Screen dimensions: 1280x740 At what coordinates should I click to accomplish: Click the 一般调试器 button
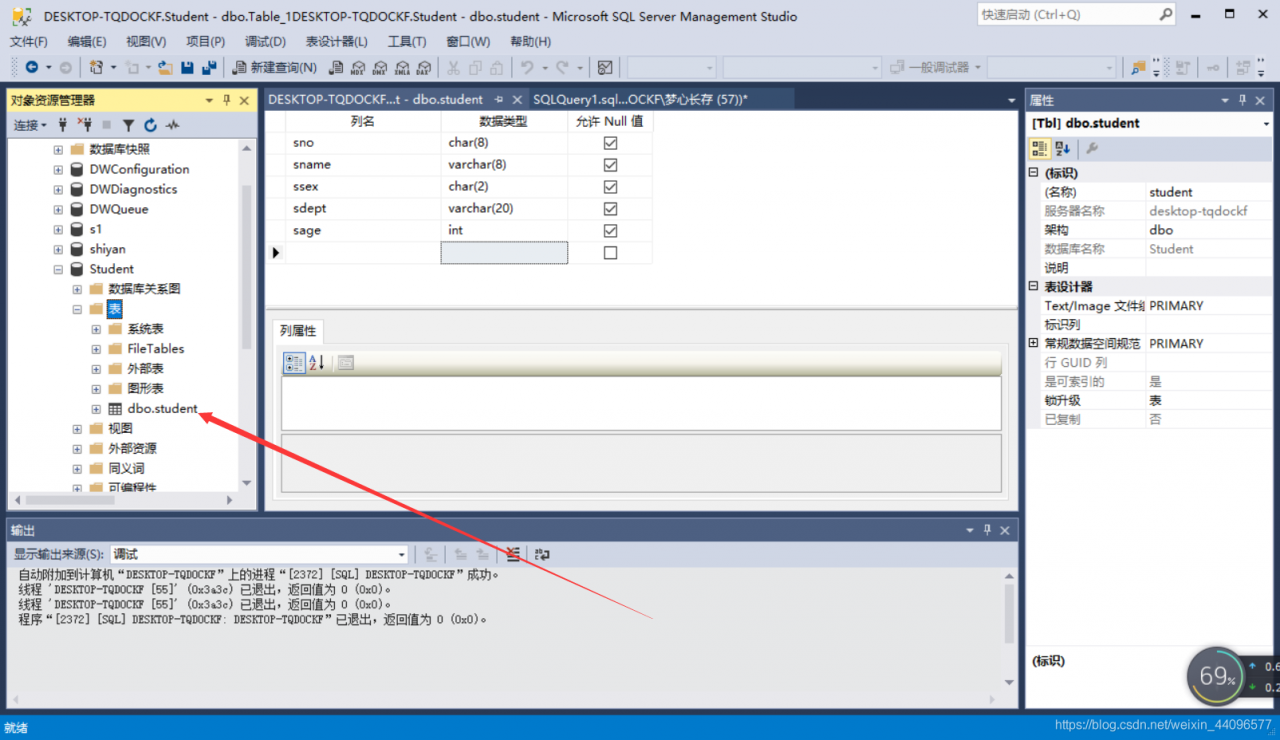(x=935, y=67)
